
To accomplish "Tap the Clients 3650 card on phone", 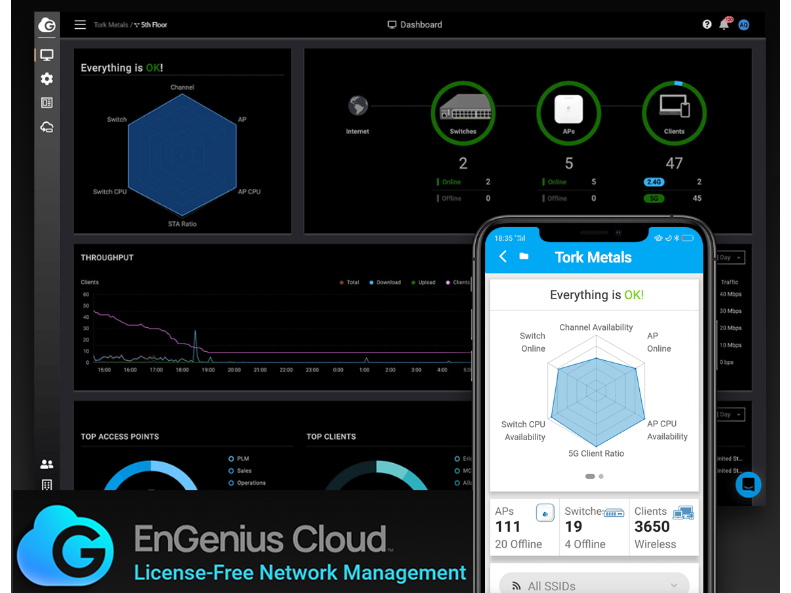I will (x=664, y=527).
